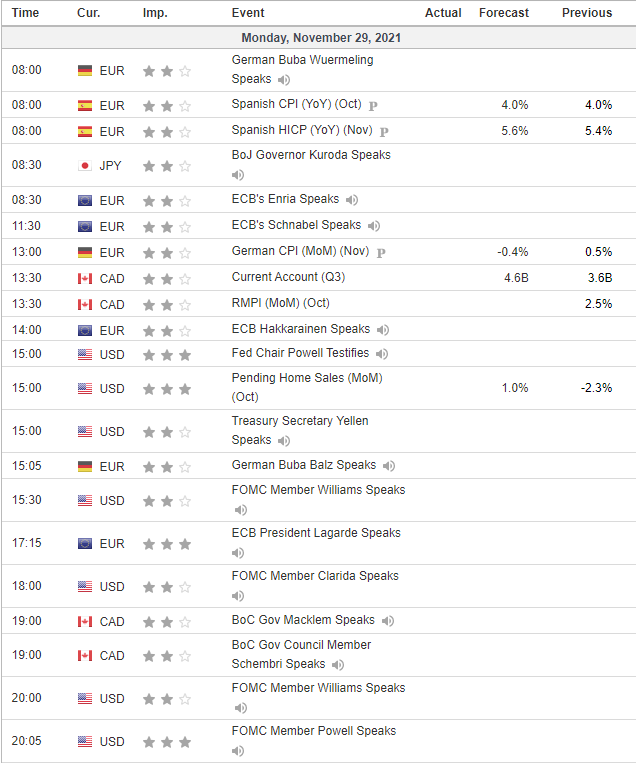Click speaker icon beside Fed Chair Powell Testifies
This screenshot has height=763, width=636.
(383, 354)
